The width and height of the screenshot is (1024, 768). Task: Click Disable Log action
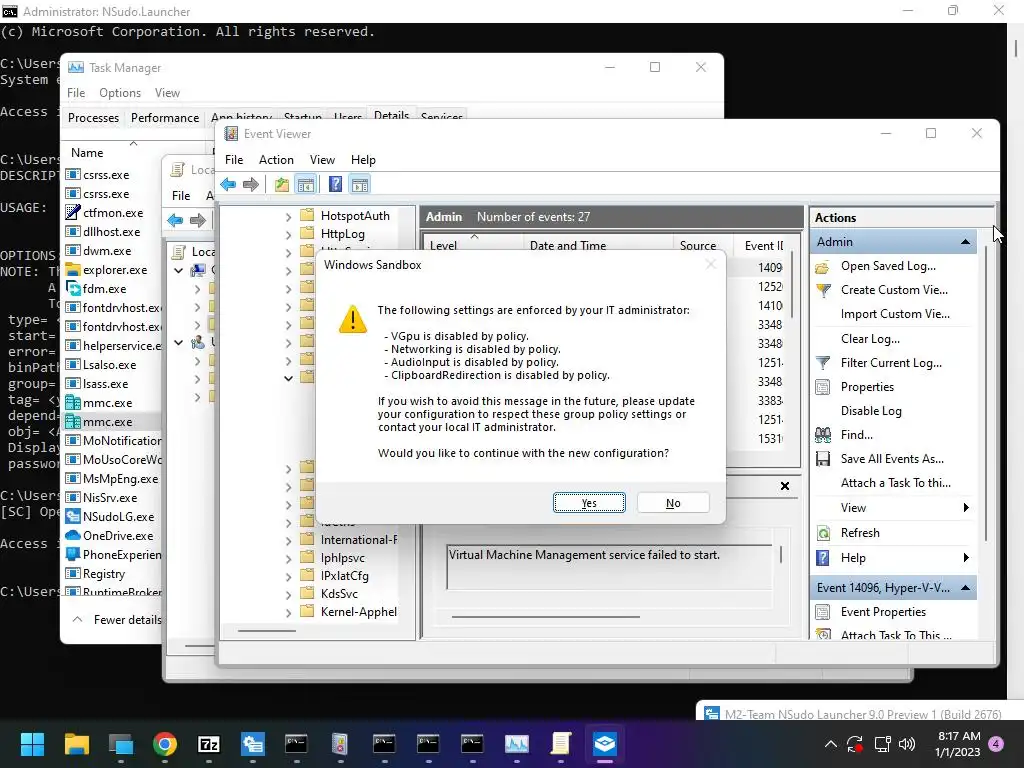click(x=871, y=411)
